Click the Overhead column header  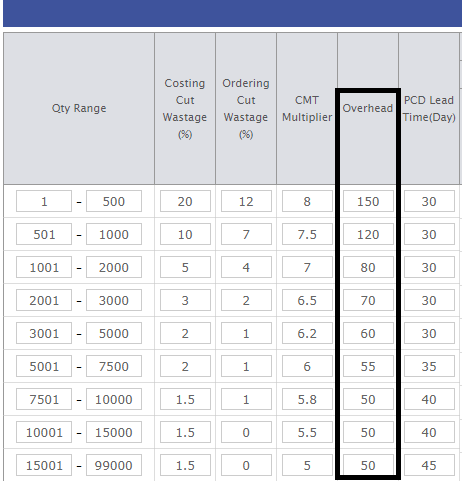(368, 108)
